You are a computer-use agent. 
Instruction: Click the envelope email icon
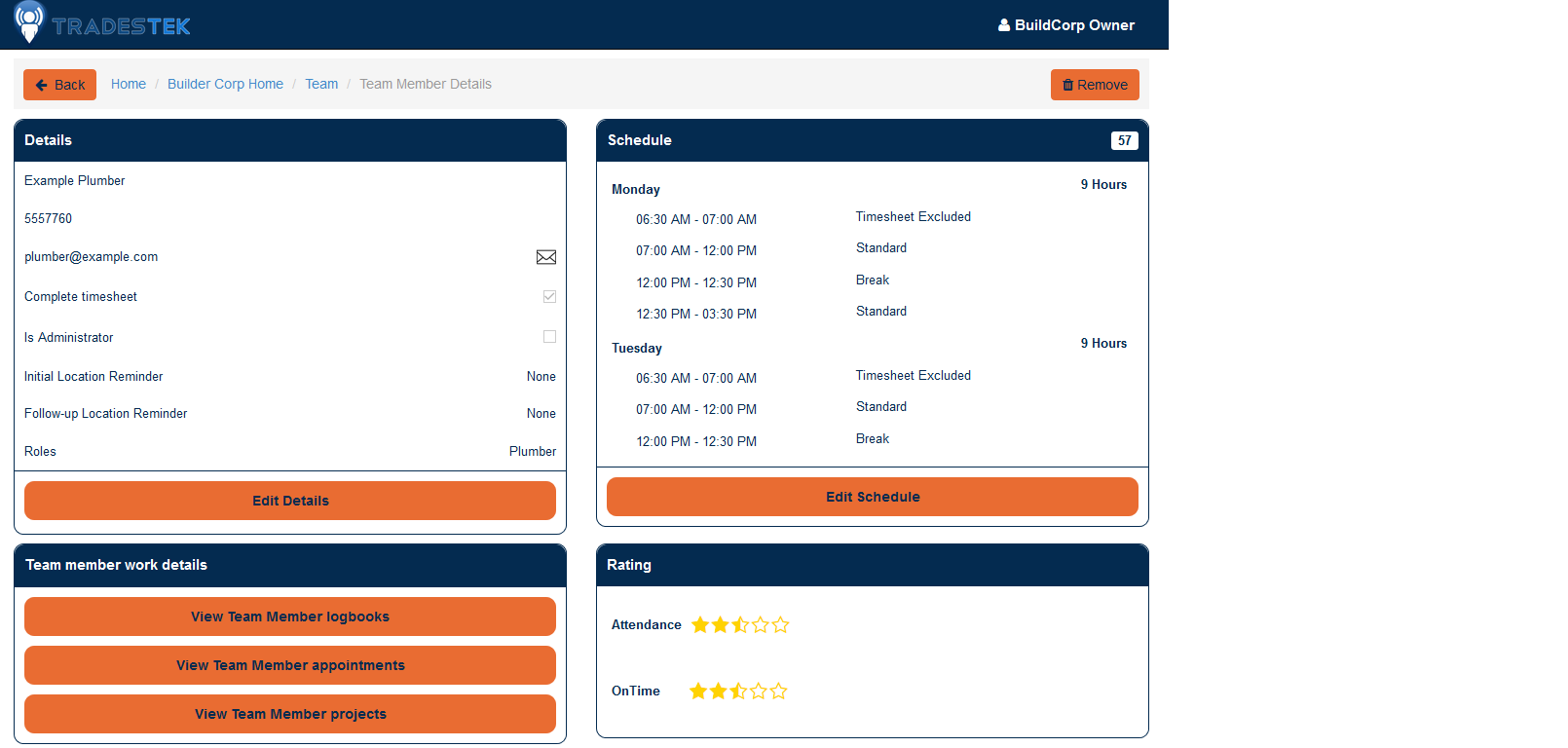click(x=546, y=257)
